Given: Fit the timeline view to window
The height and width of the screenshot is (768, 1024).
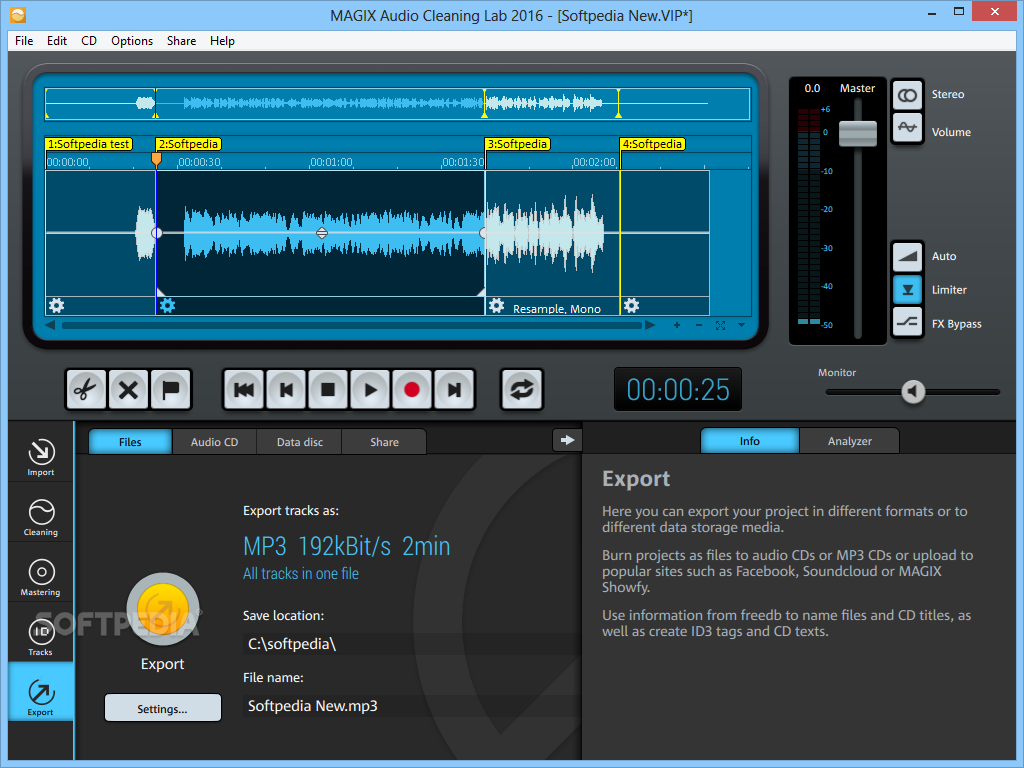Looking at the screenshot, I should click(720, 325).
